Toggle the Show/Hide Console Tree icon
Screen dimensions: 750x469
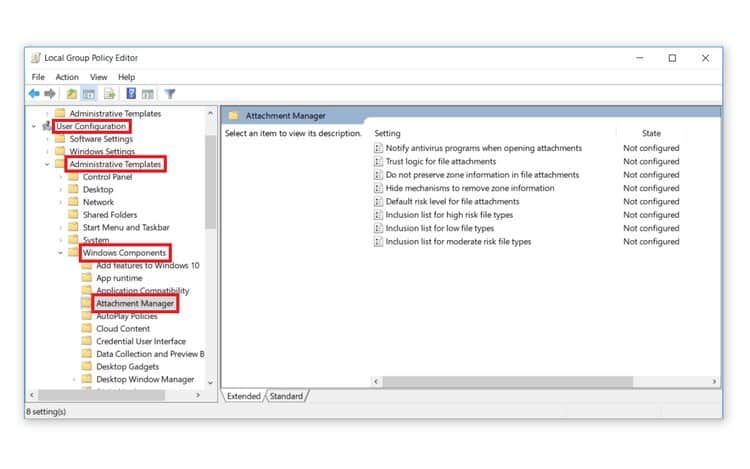(x=89, y=94)
